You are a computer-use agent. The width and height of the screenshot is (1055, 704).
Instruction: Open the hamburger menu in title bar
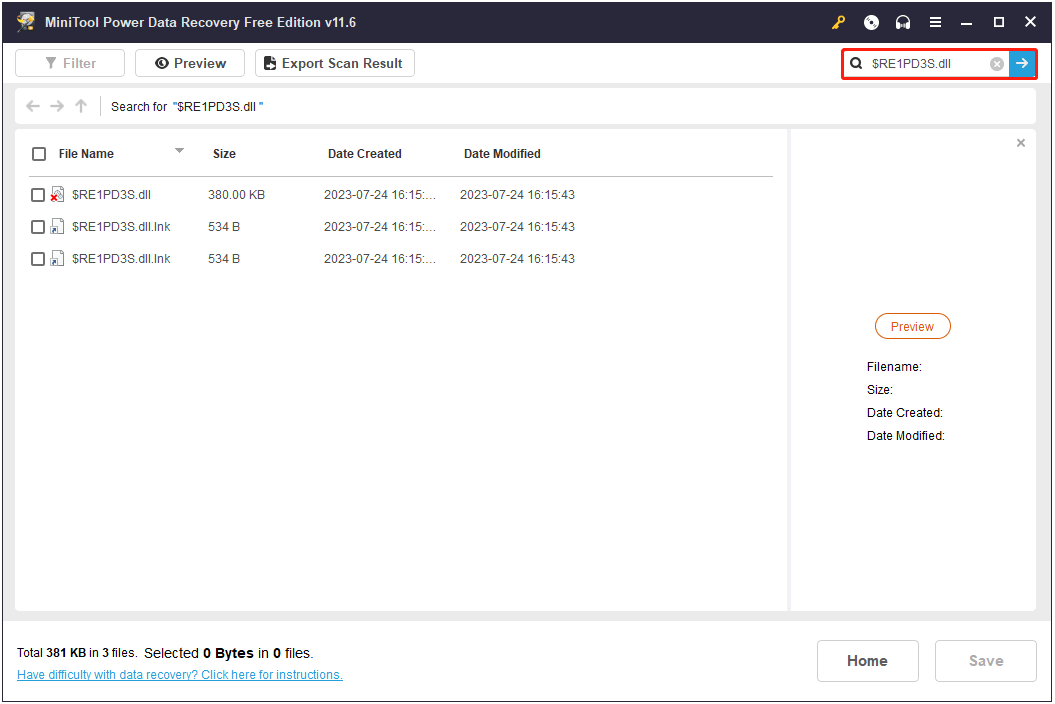pyautogui.click(x=935, y=22)
